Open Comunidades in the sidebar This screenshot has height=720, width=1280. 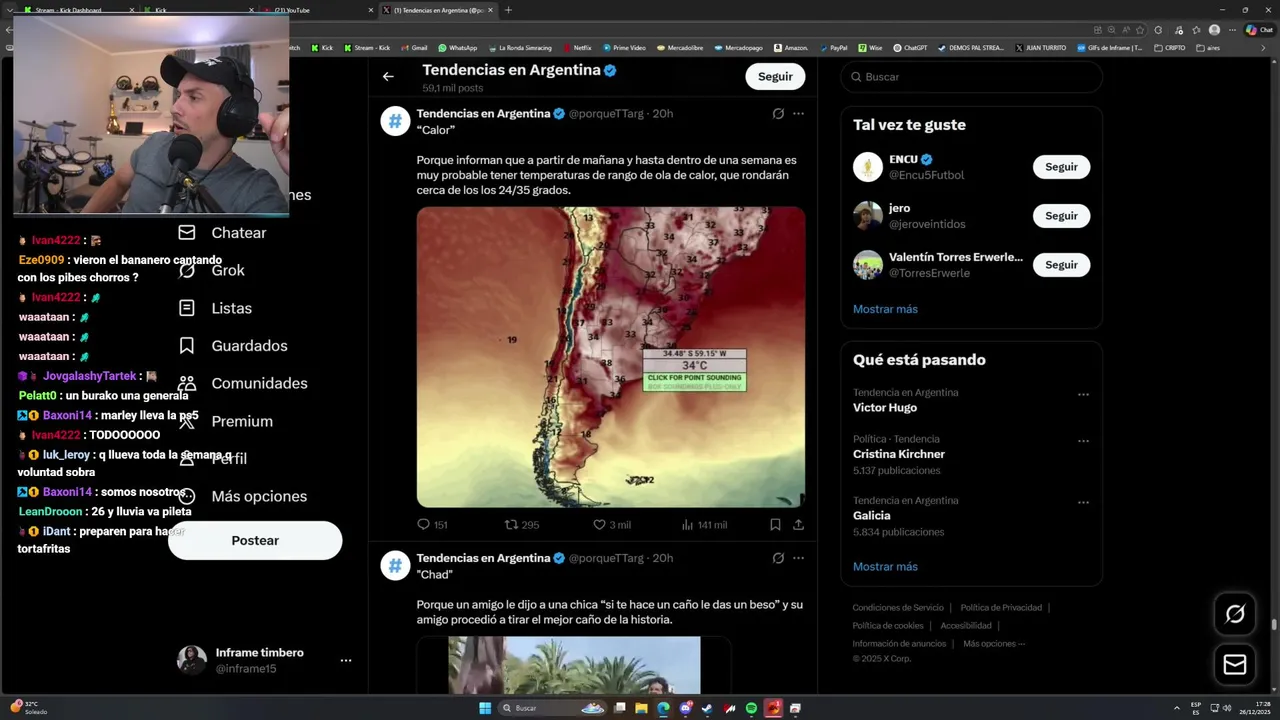[243, 384]
